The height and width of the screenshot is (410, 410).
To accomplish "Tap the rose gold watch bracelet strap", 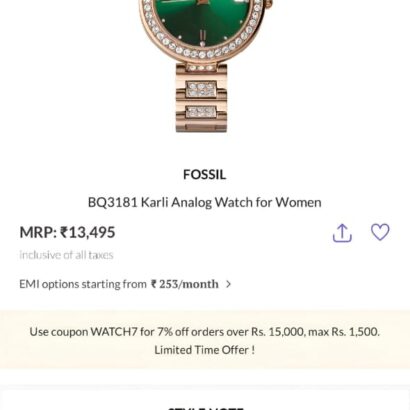I will pos(201,98).
